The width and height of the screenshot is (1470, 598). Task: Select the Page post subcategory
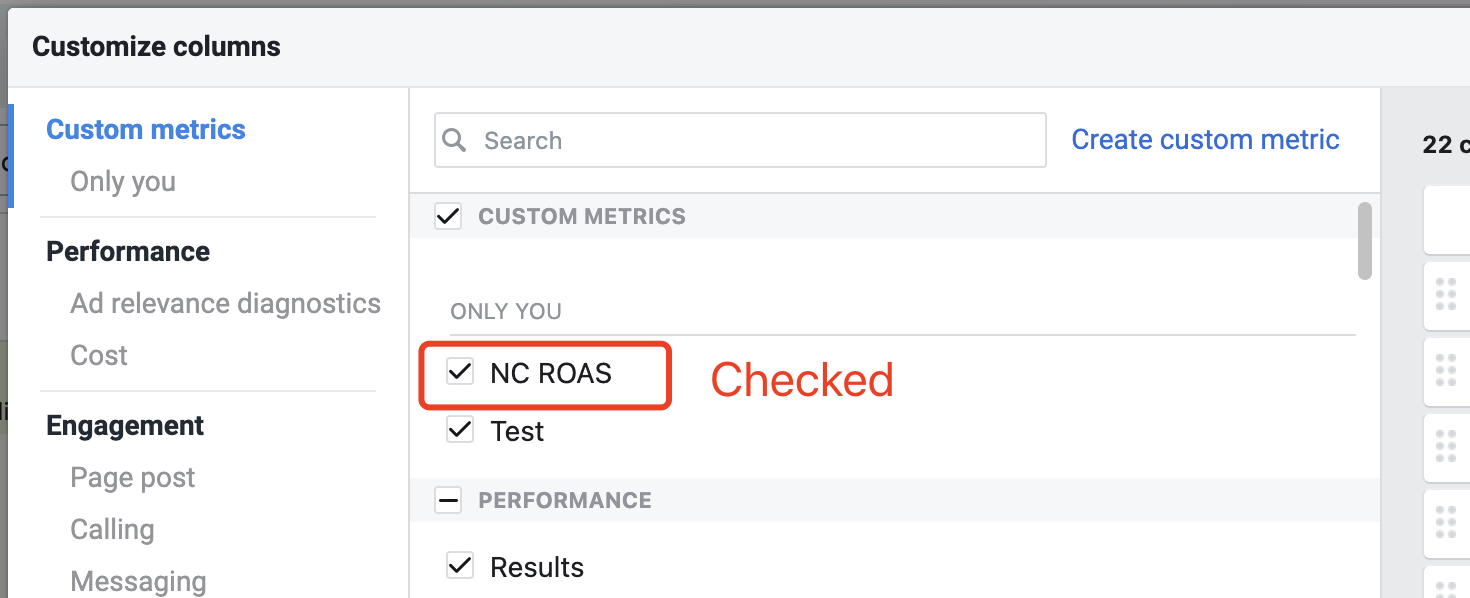click(133, 477)
